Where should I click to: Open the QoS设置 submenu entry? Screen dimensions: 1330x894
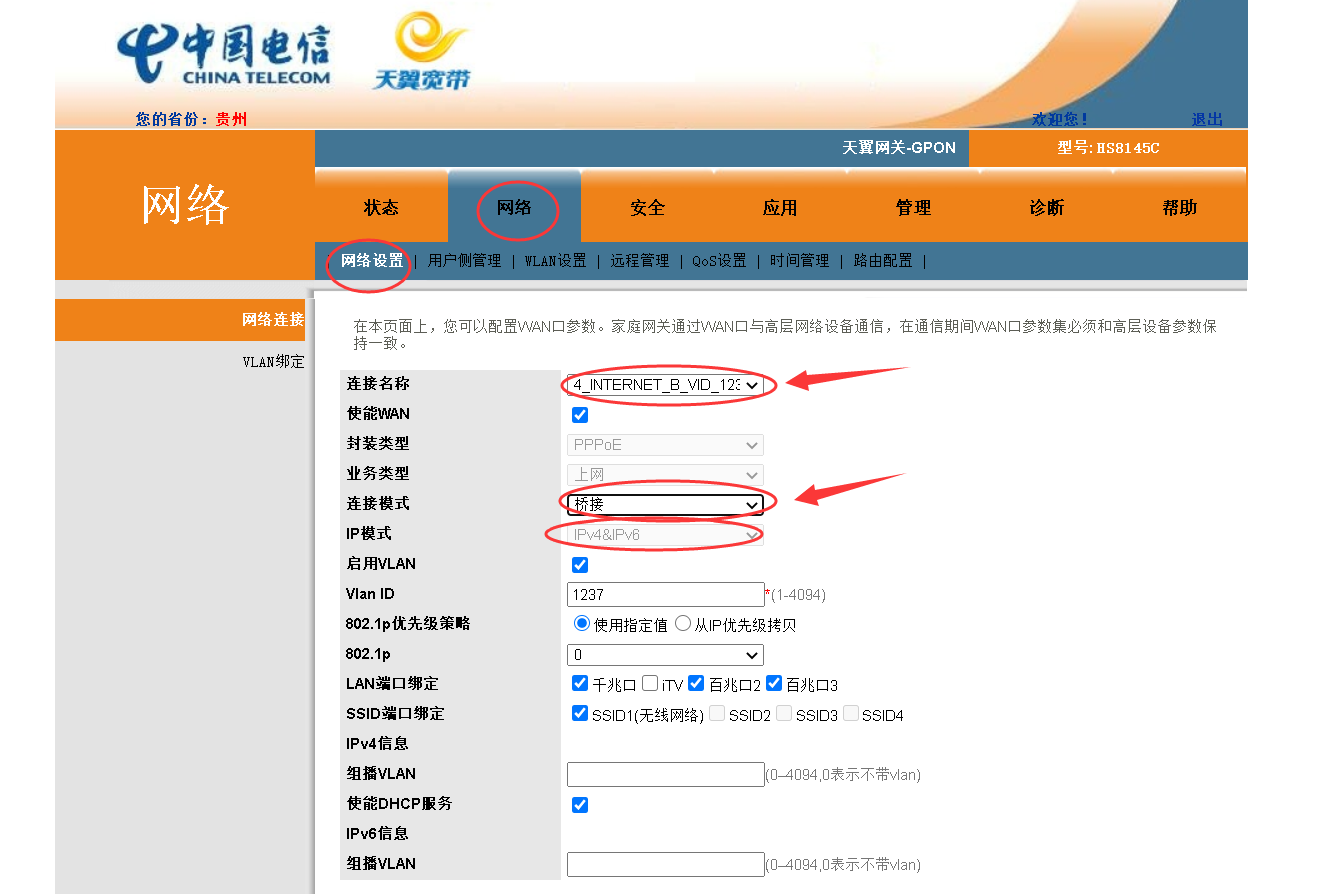721,260
